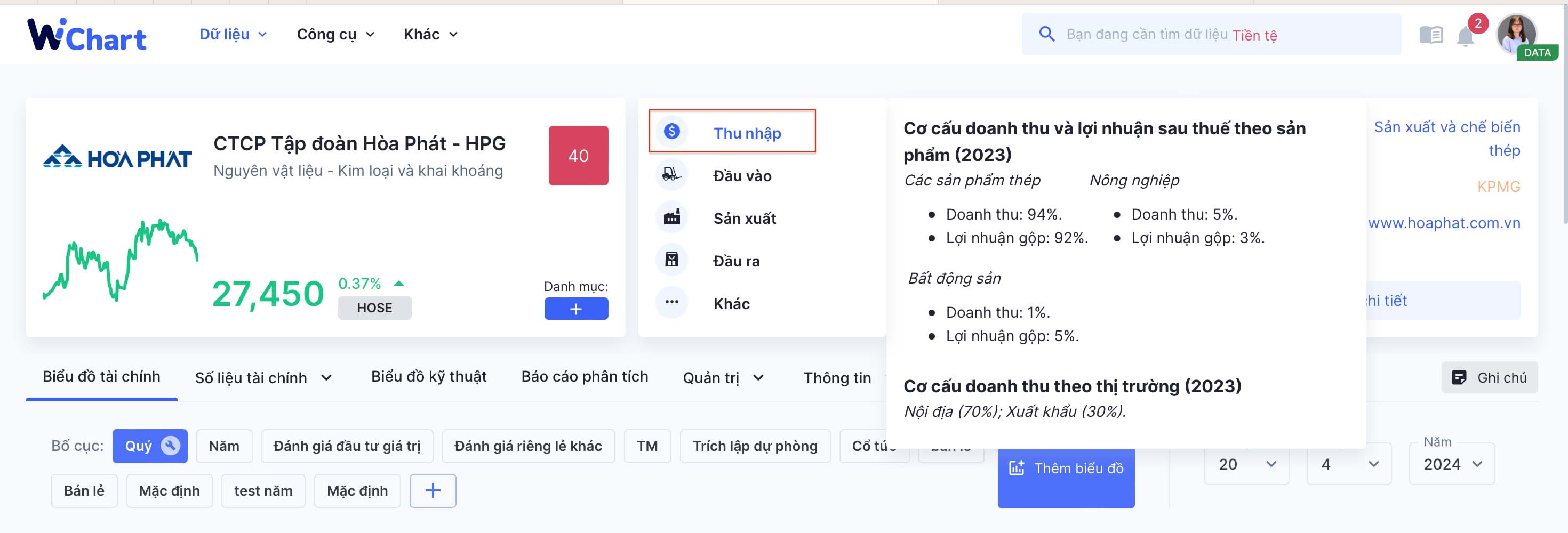
Task: Select the Trích lập dự phòng layout
Action: (x=755, y=446)
